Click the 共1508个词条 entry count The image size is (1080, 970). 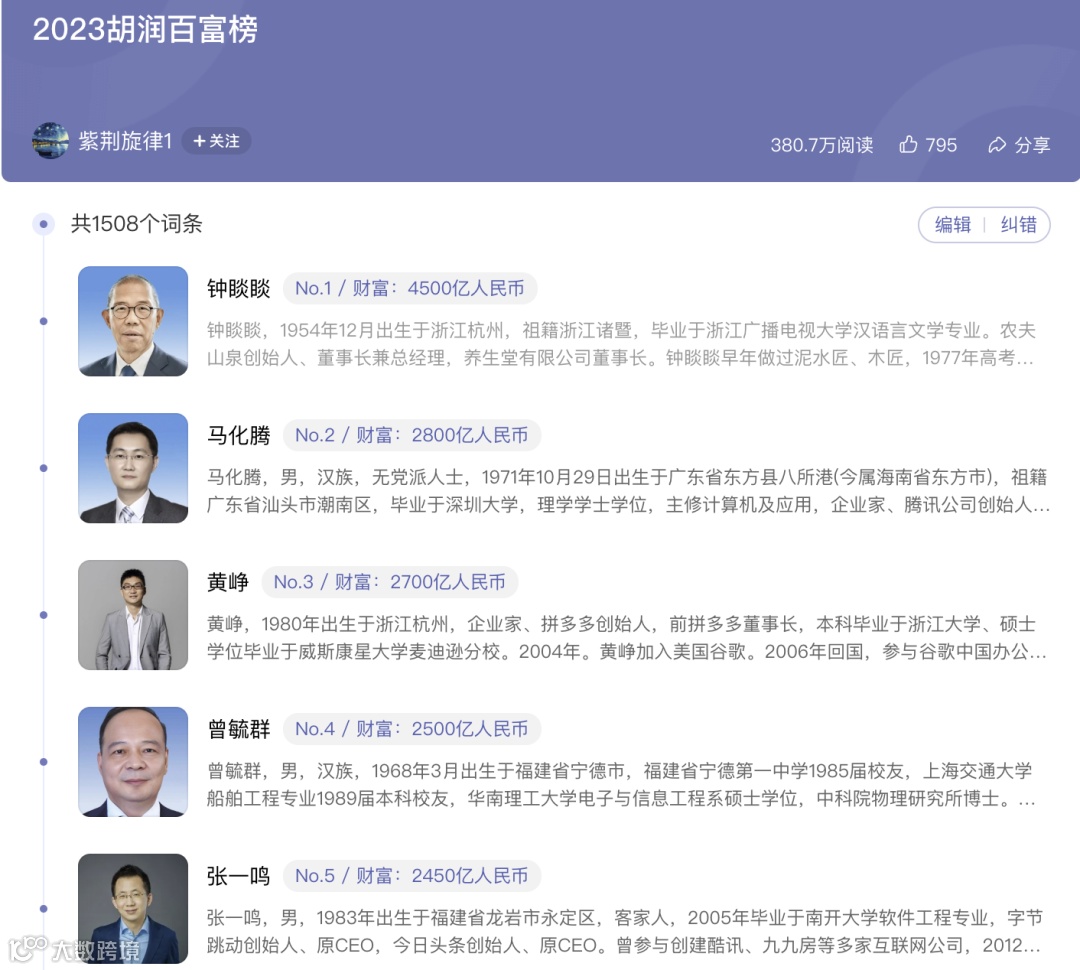pyautogui.click(x=136, y=223)
